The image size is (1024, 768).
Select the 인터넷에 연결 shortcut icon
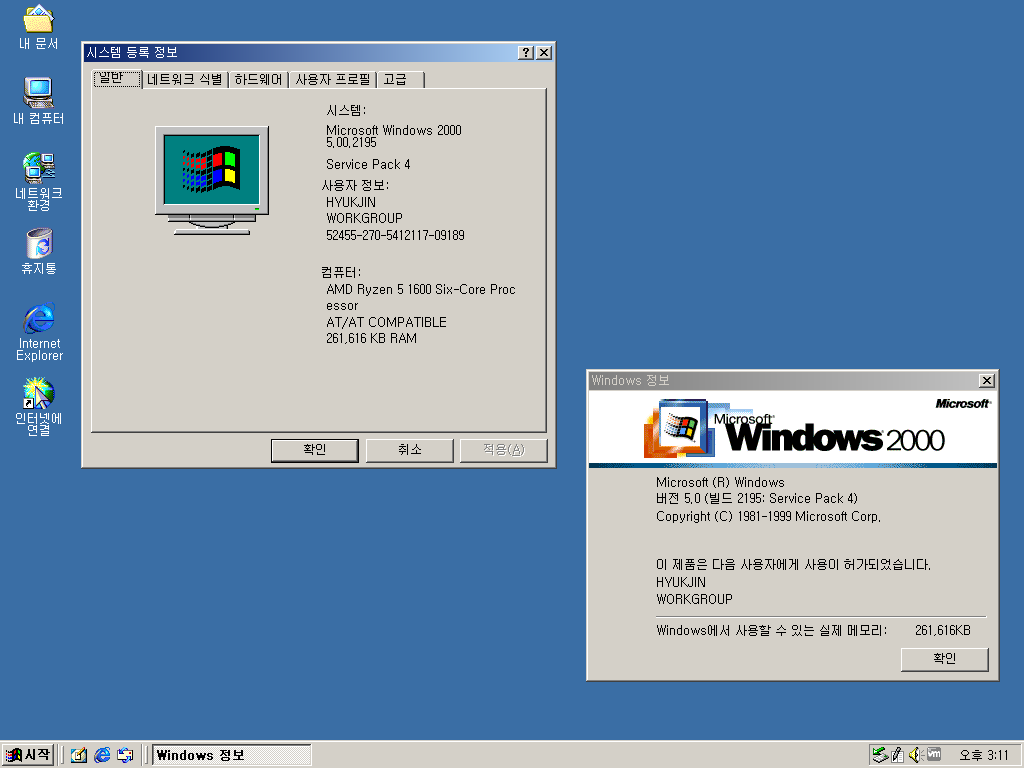39,407
